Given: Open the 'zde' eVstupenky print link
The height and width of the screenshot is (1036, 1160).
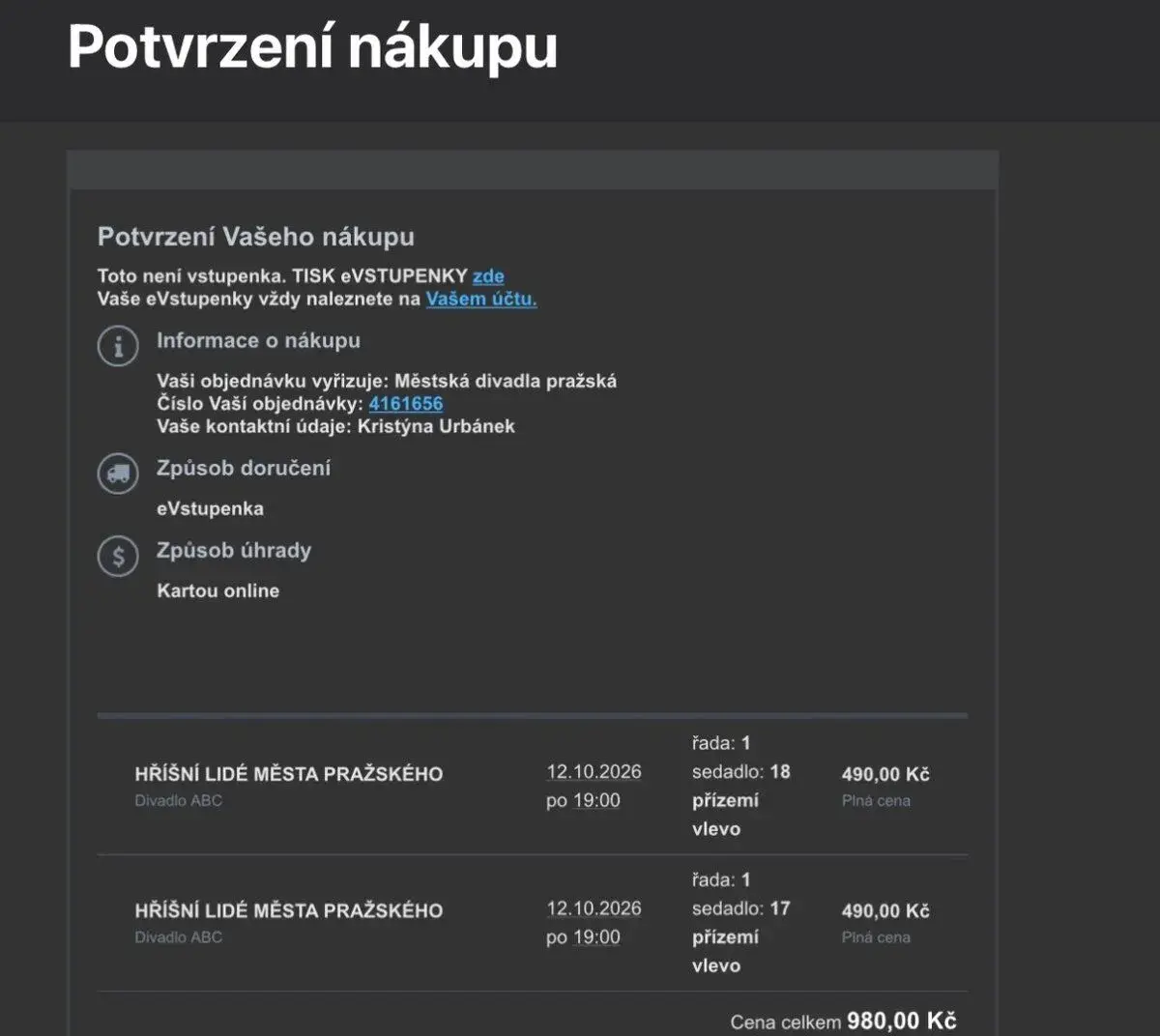Looking at the screenshot, I should coord(488,276).
